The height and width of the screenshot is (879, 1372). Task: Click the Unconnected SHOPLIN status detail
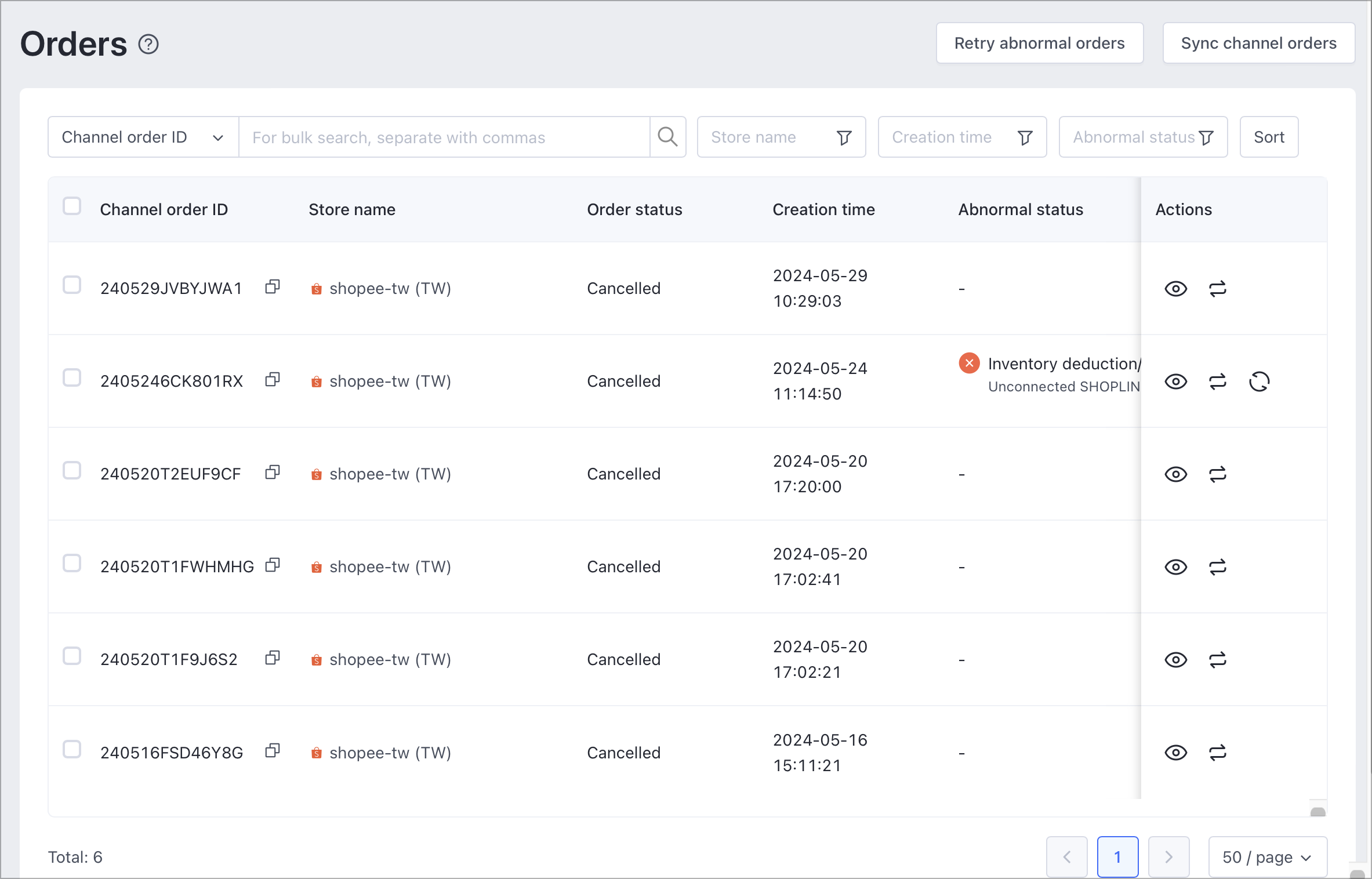click(x=1064, y=387)
